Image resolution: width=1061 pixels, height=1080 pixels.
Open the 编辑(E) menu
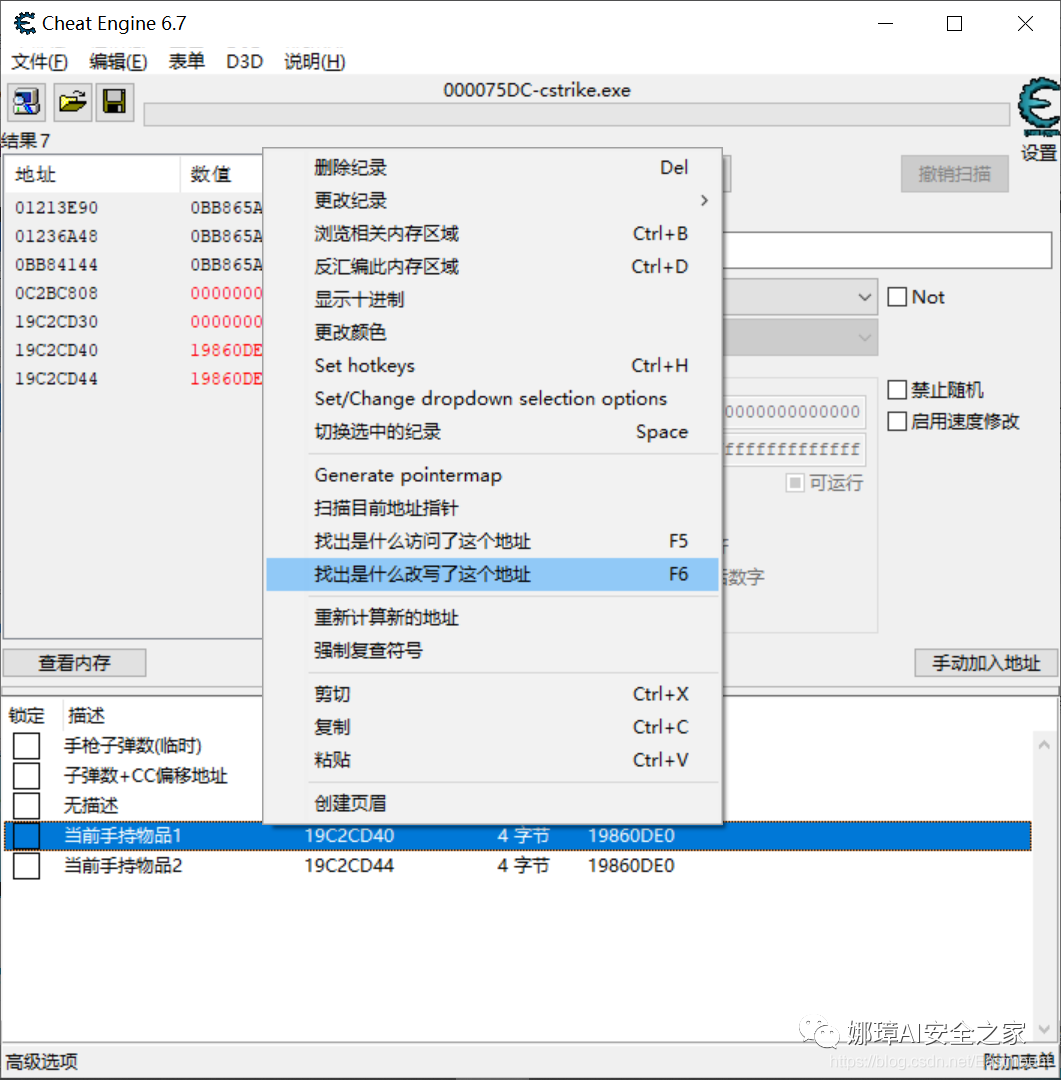pos(118,61)
